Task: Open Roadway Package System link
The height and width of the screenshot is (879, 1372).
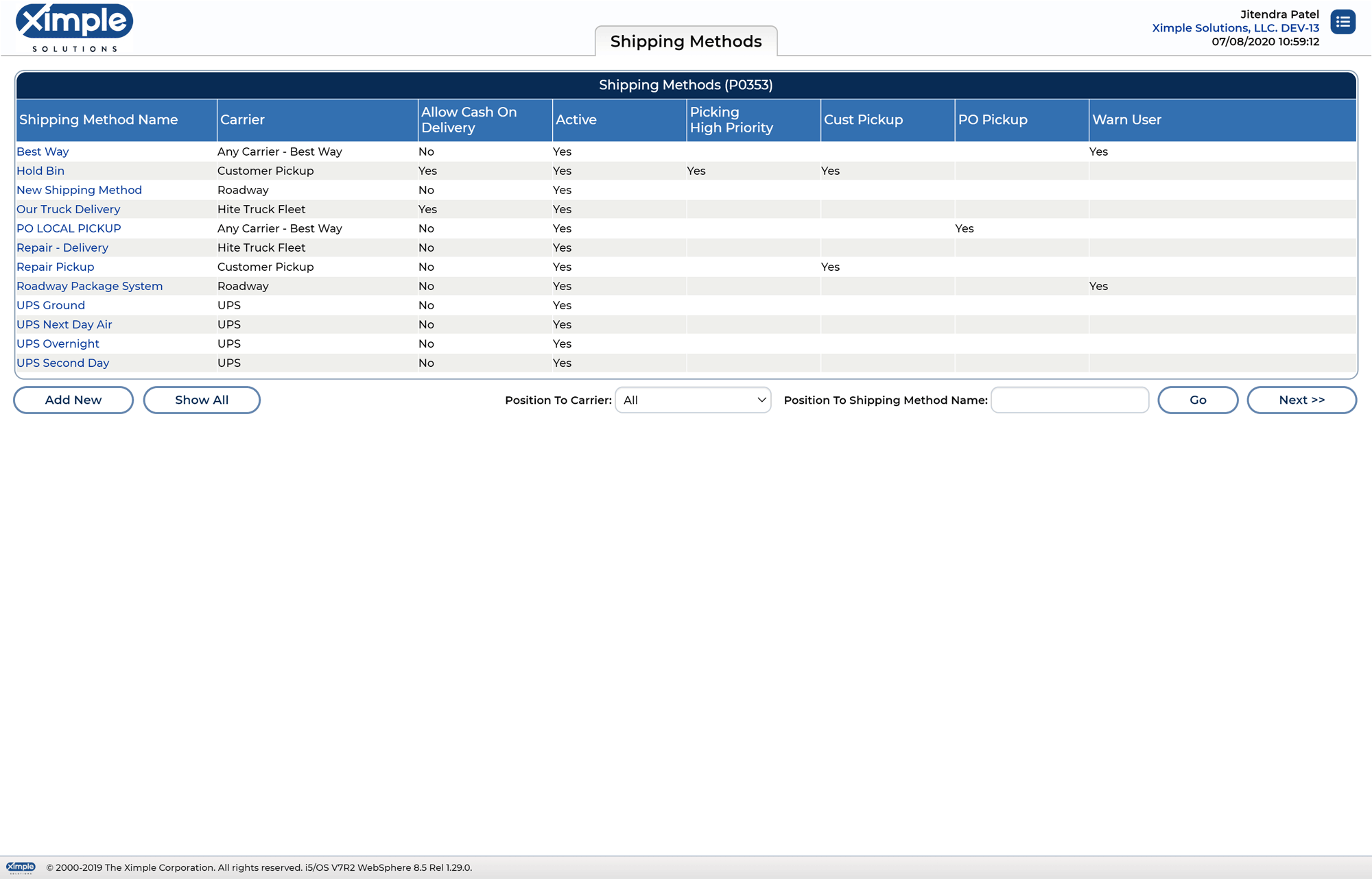Action: coord(89,286)
